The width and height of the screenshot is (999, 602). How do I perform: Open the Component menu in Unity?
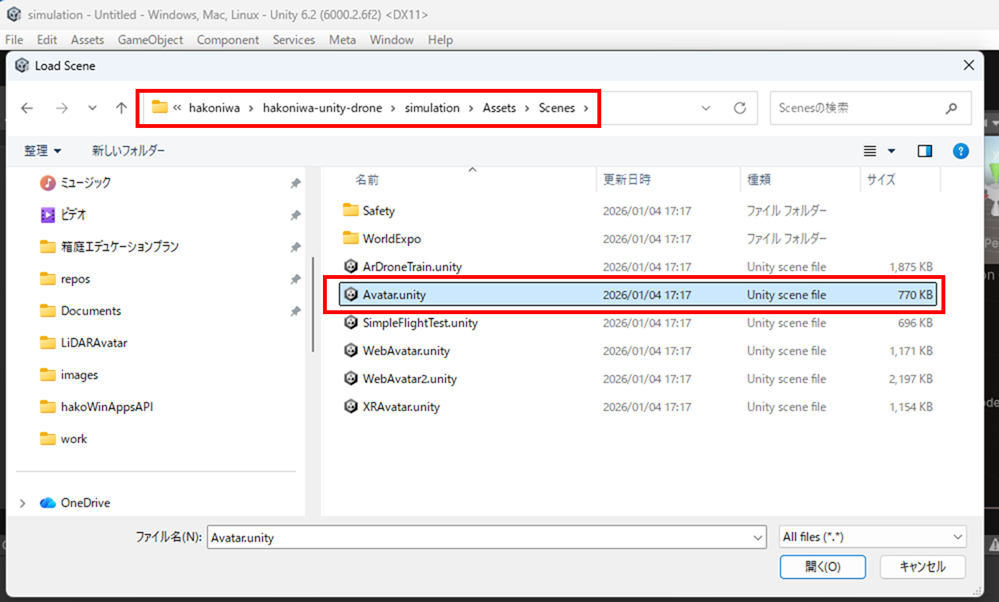pos(227,39)
